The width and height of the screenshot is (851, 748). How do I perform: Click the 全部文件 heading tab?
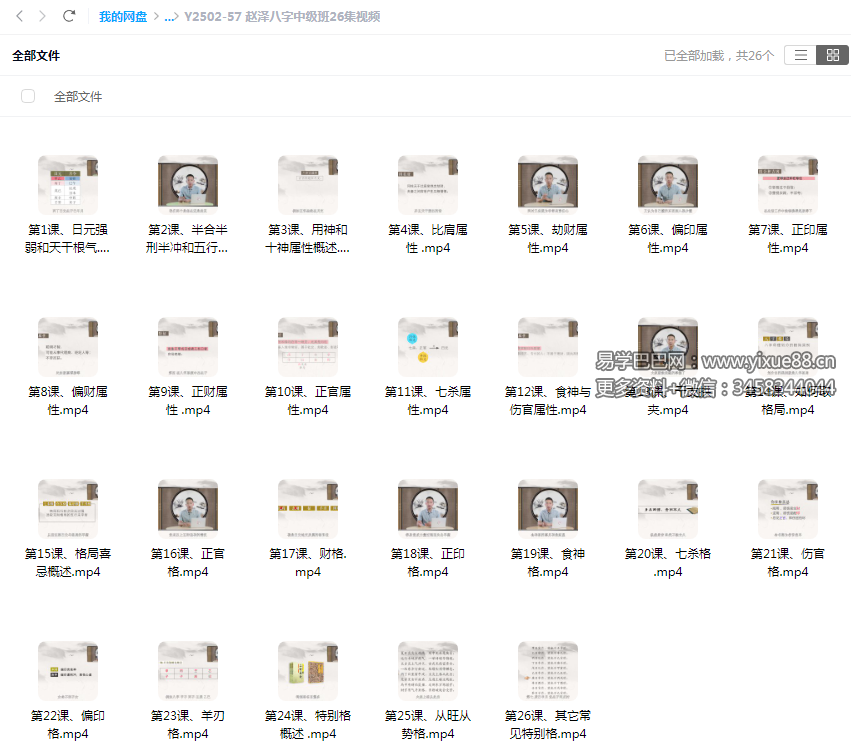[36, 56]
